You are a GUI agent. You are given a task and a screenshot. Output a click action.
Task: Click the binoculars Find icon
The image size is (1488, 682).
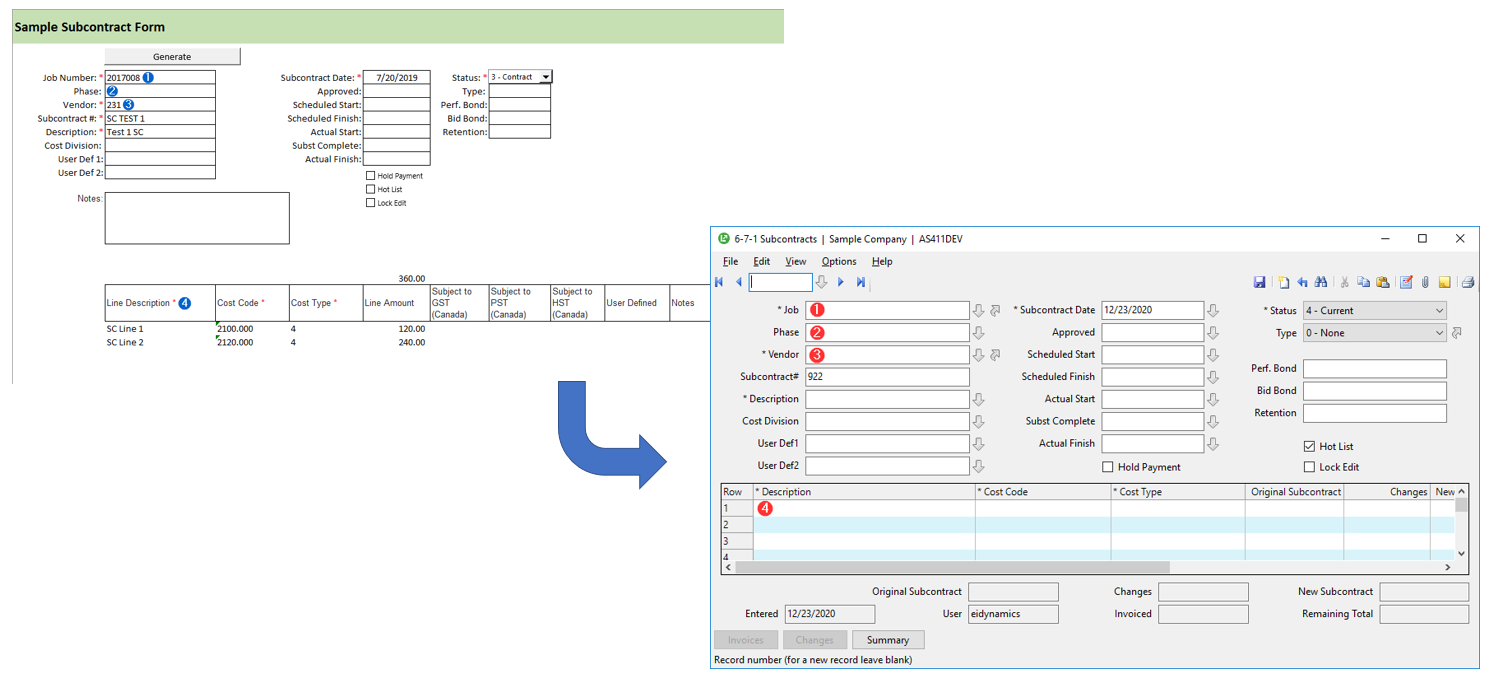click(1320, 283)
